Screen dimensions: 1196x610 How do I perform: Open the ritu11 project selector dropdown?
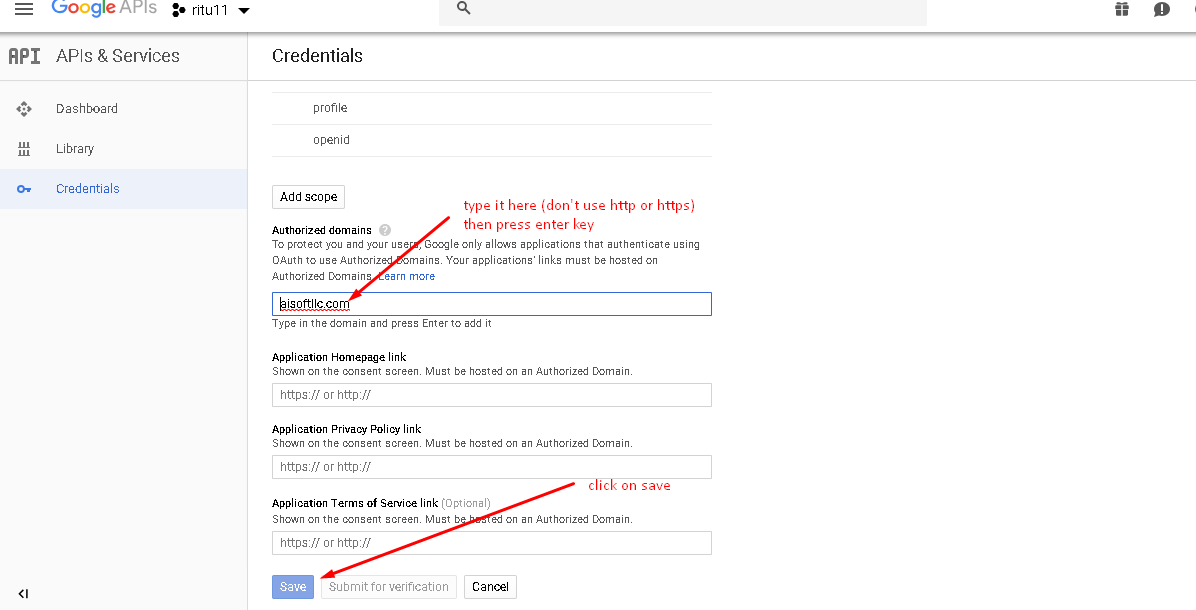[211, 10]
